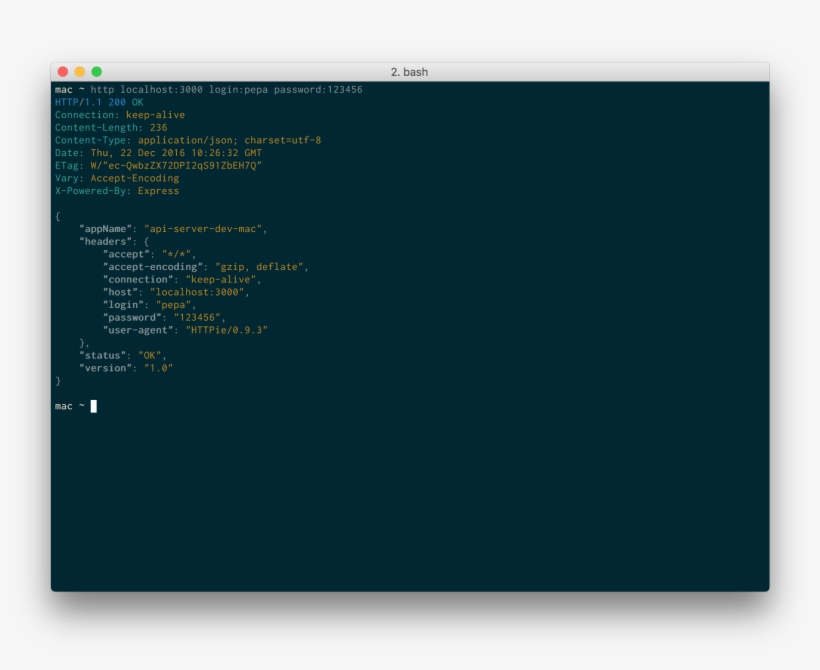The width and height of the screenshot is (820, 670).
Task: Click the 'Vary: Accept-Encoding' line
Action: pos(117,178)
